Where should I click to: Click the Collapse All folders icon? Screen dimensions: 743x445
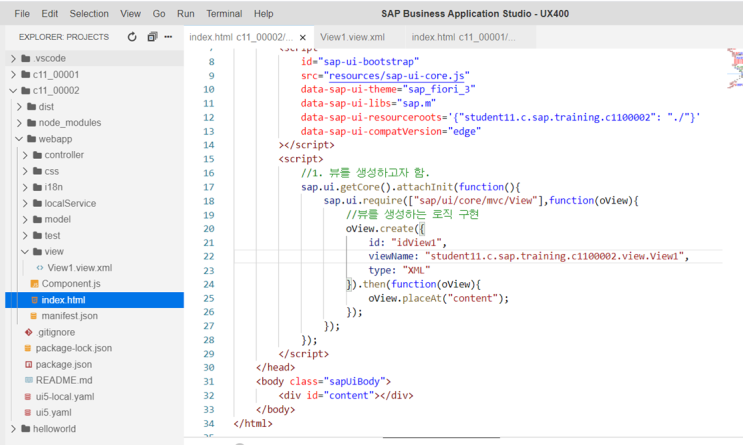[152, 37]
